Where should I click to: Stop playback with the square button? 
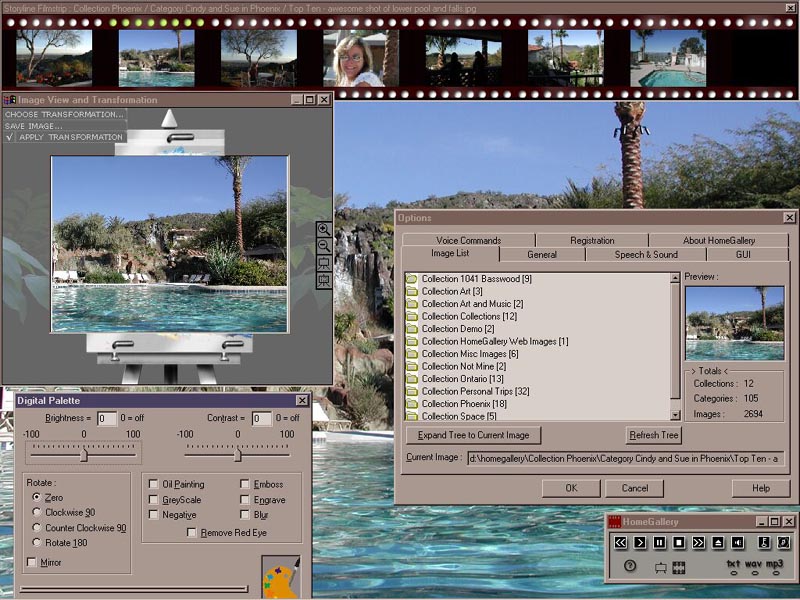(679, 542)
